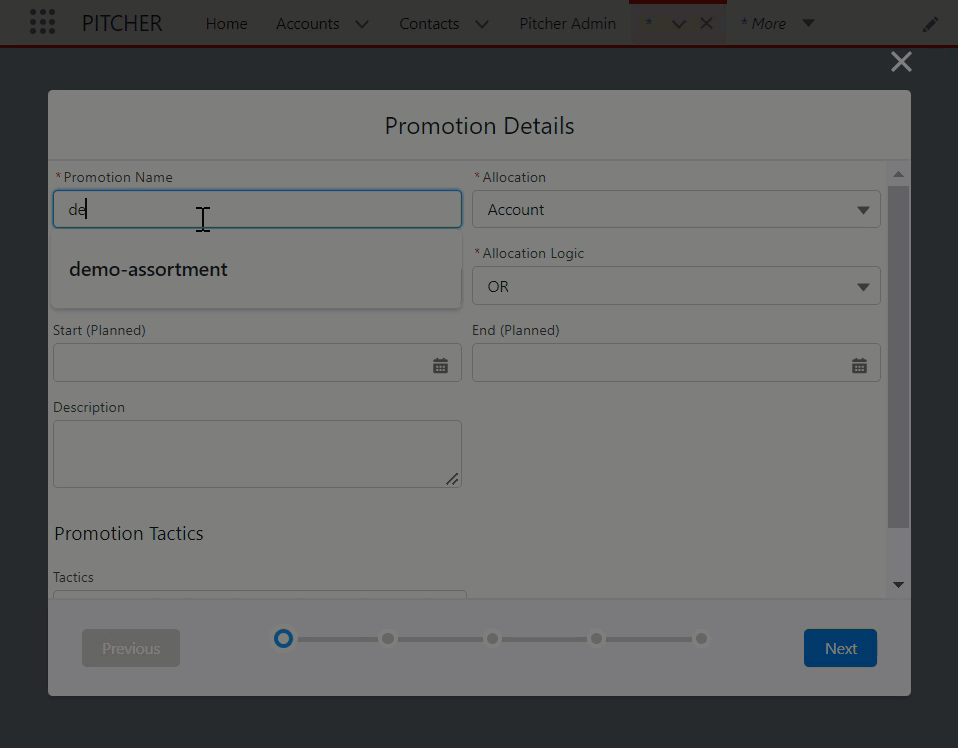
Task: Open the Pitcher Admin tab
Action: click(567, 24)
